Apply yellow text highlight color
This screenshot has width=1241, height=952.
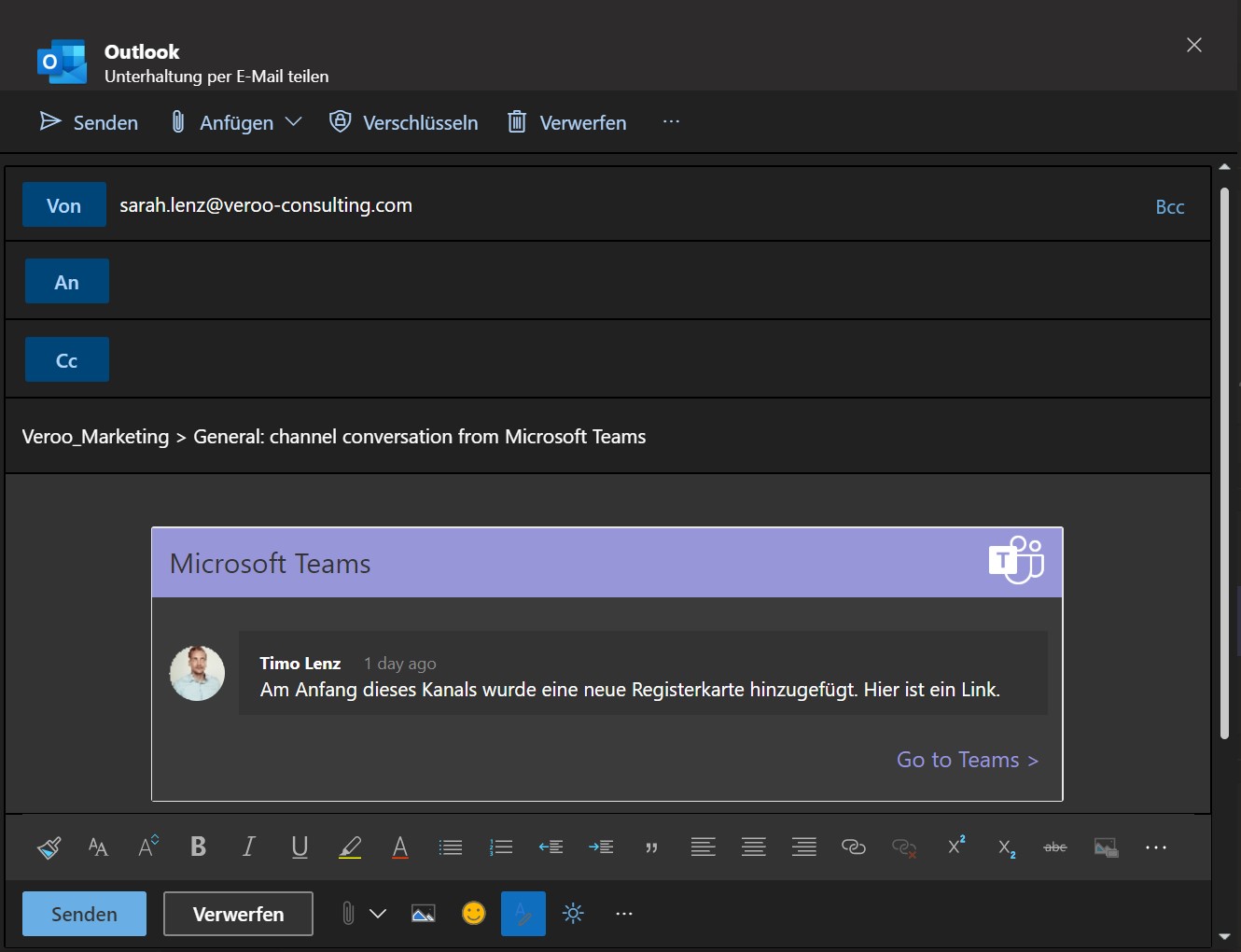[x=350, y=847]
